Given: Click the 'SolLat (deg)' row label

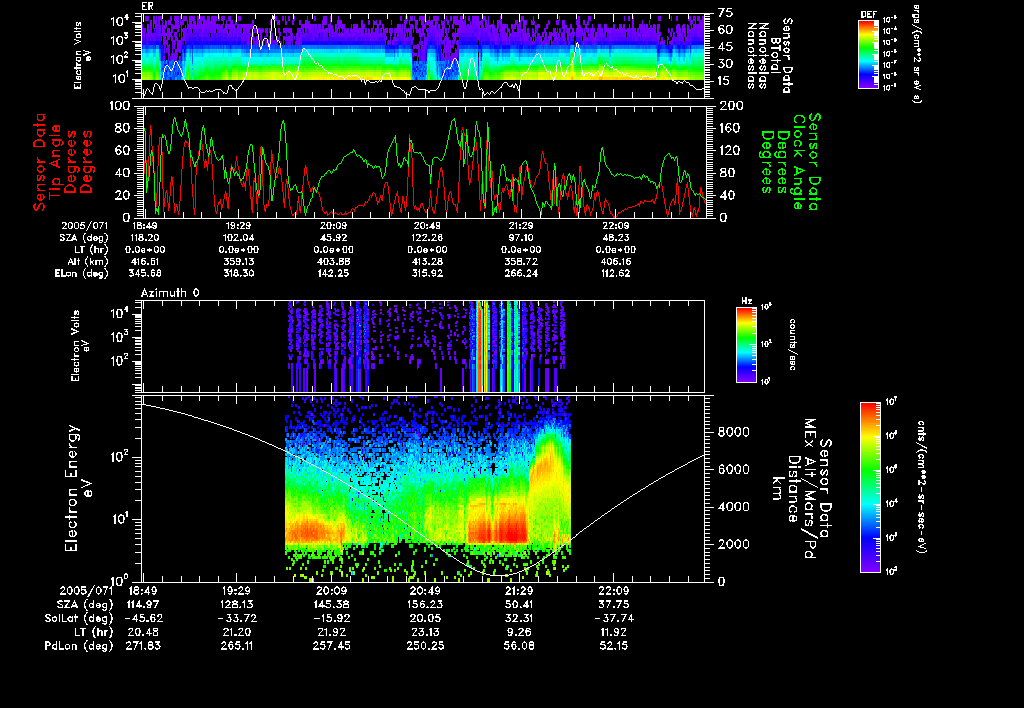Looking at the screenshot, I should tap(78, 619).
